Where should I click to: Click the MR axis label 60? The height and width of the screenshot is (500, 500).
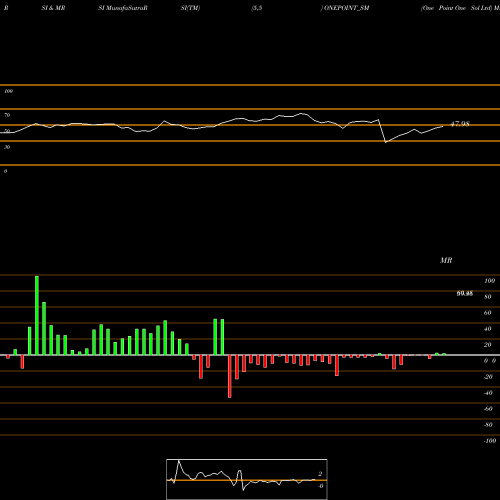(487, 313)
